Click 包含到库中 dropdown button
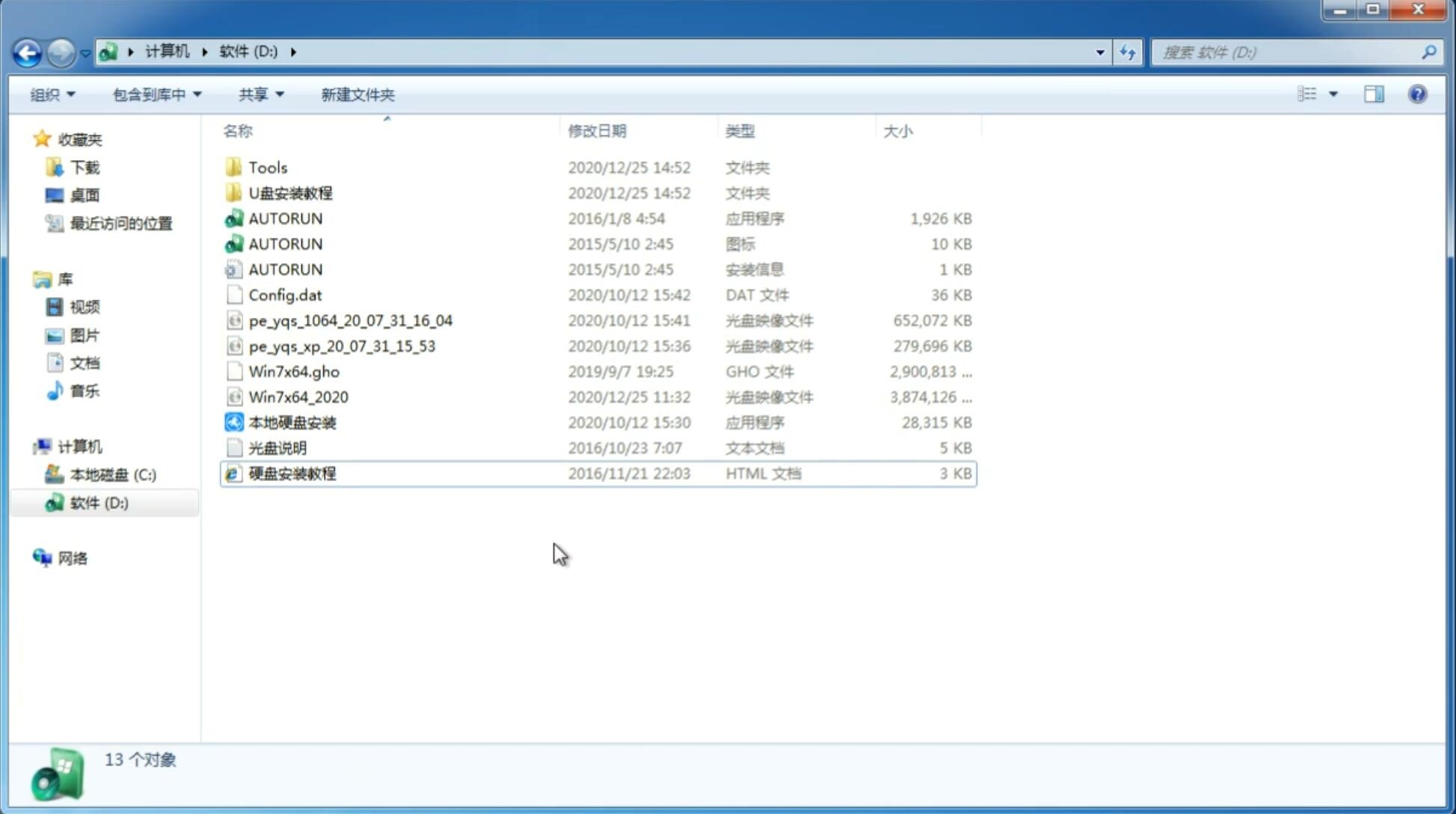The image size is (1456, 814). pyautogui.click(x=155, y=94)
